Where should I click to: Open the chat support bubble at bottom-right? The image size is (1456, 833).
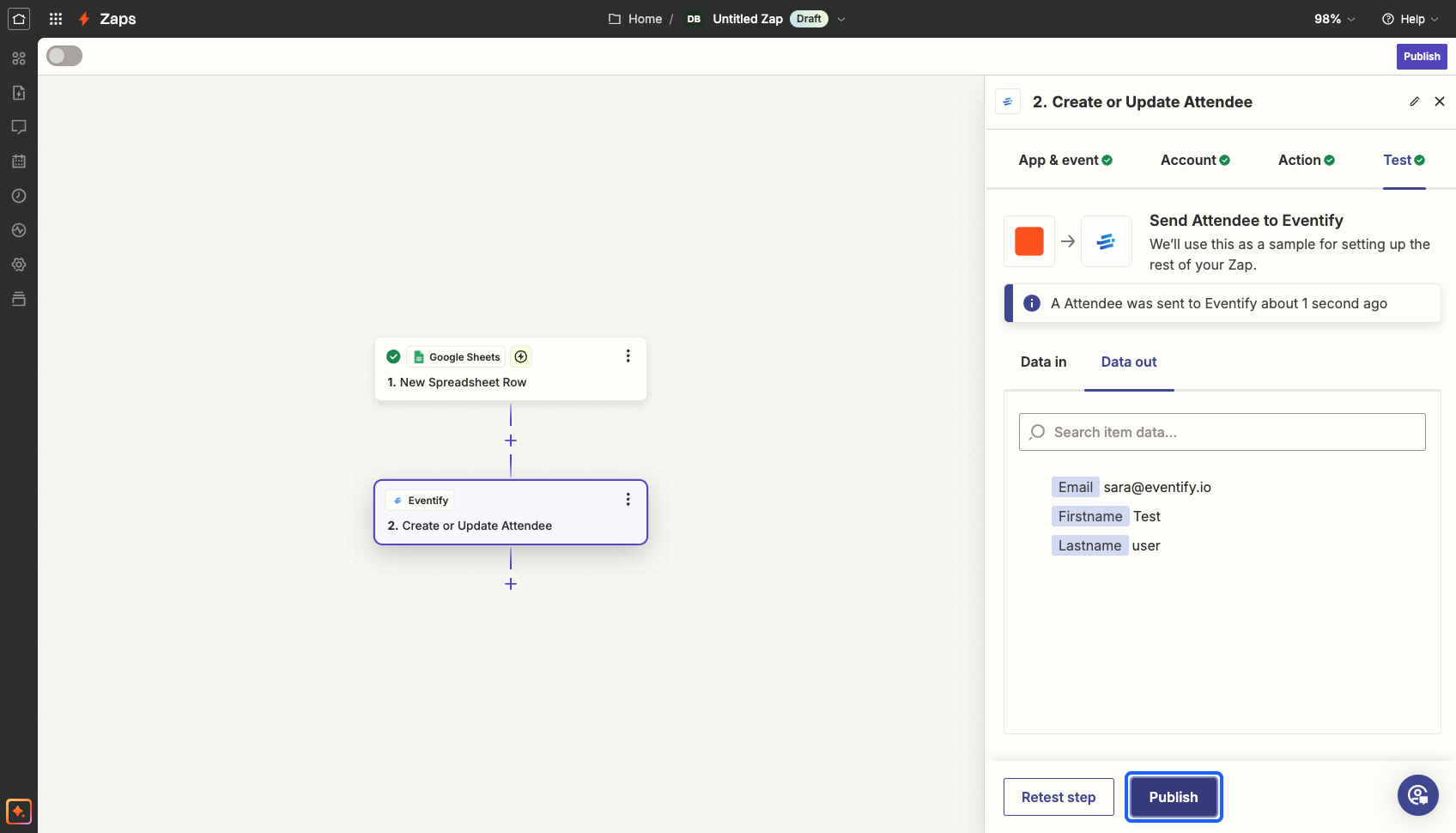(1418, 795)
